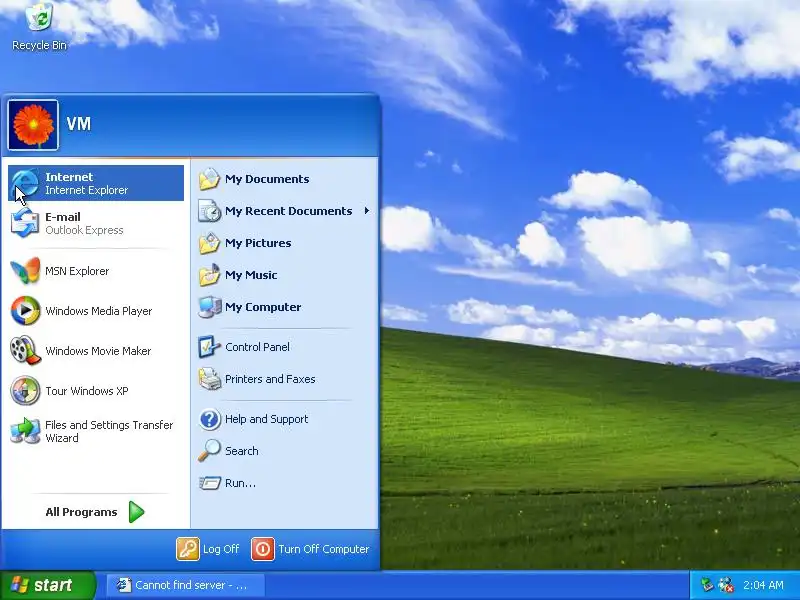The width and height of the screenshot is (800, 600).
Task: Click Turn Off Computer text
Action: click(x=323, y=549)
